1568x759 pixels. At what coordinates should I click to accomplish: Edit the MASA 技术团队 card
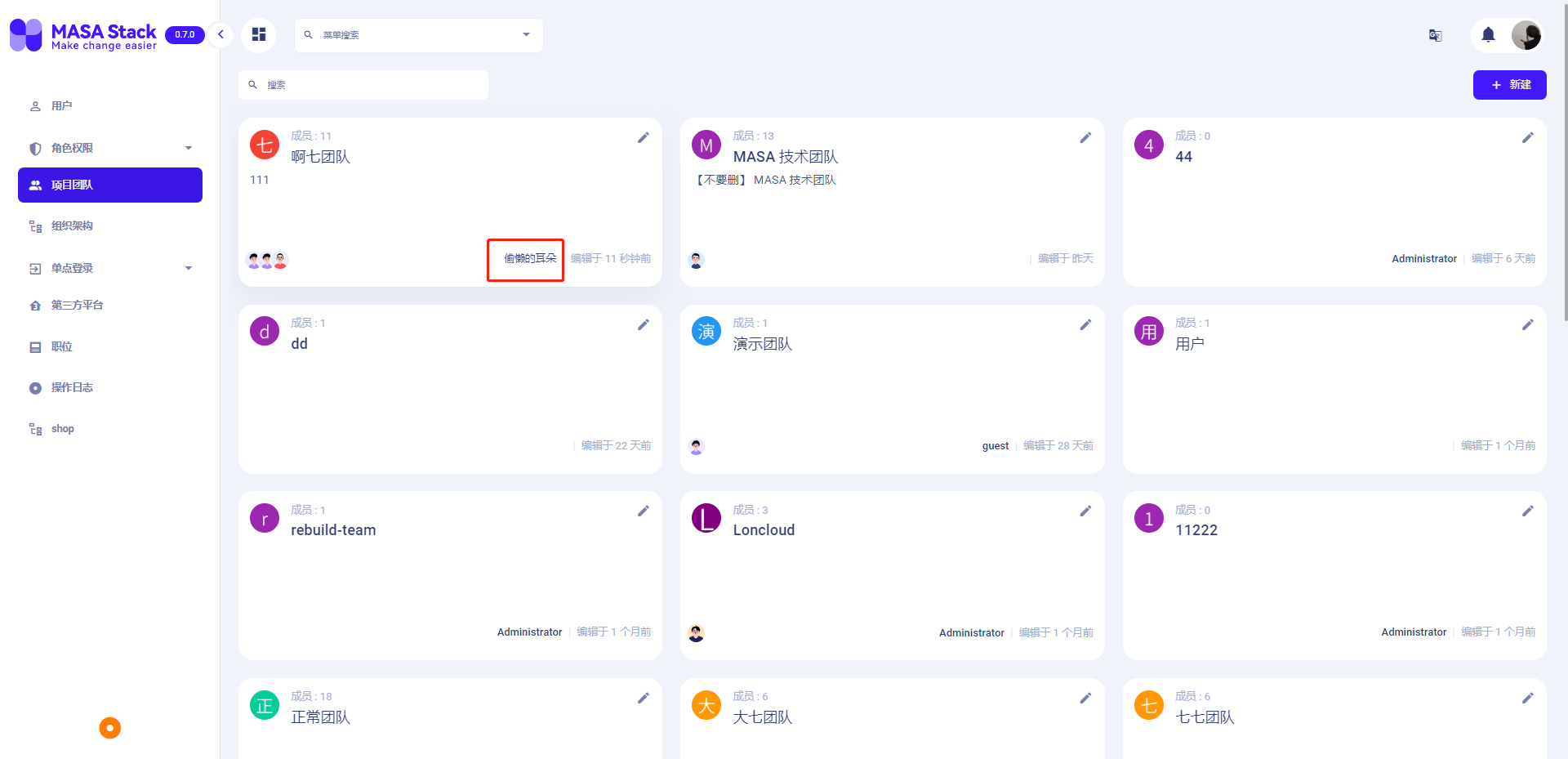coord(1085,137)
